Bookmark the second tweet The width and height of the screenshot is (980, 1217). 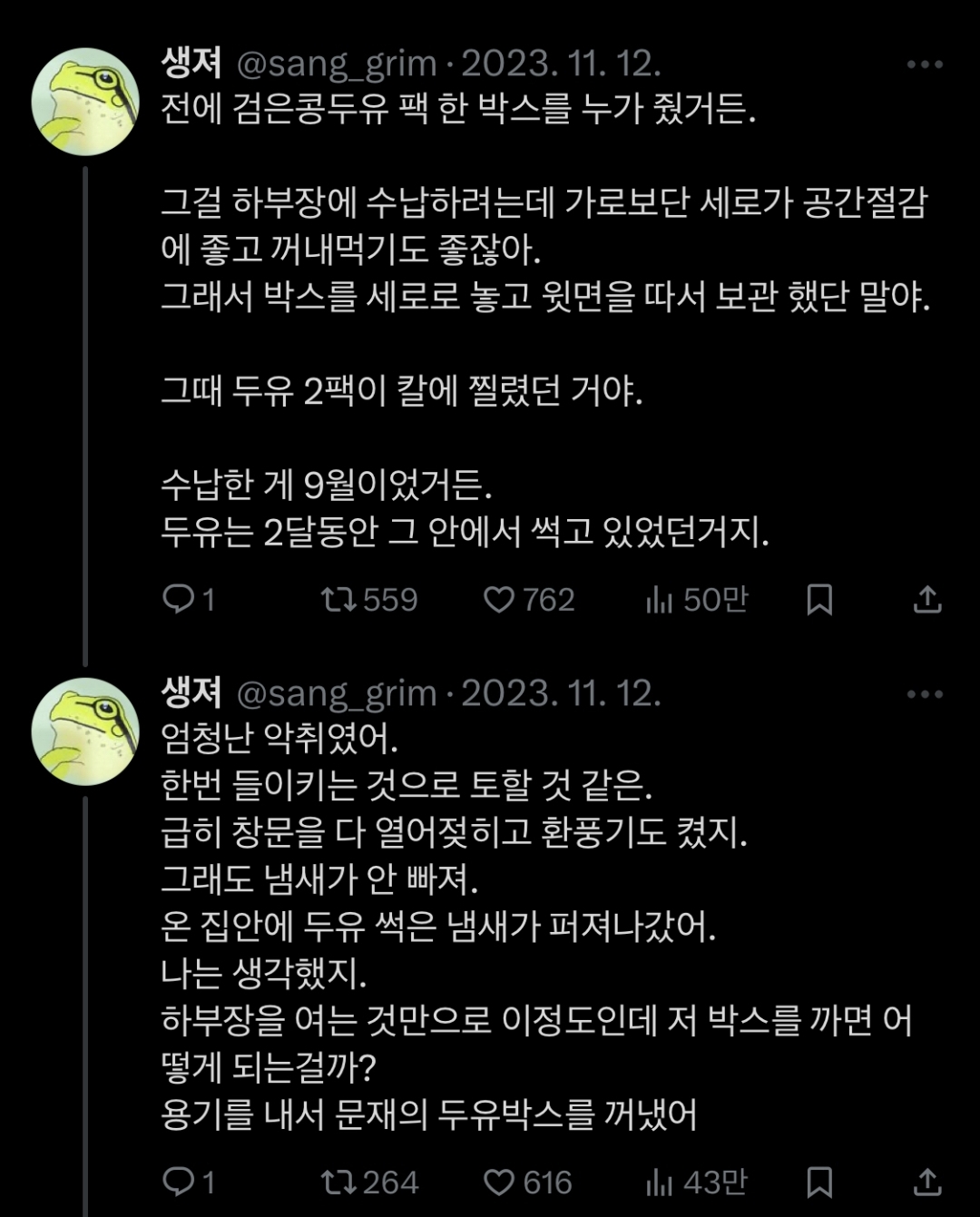tap(819, 1182)
